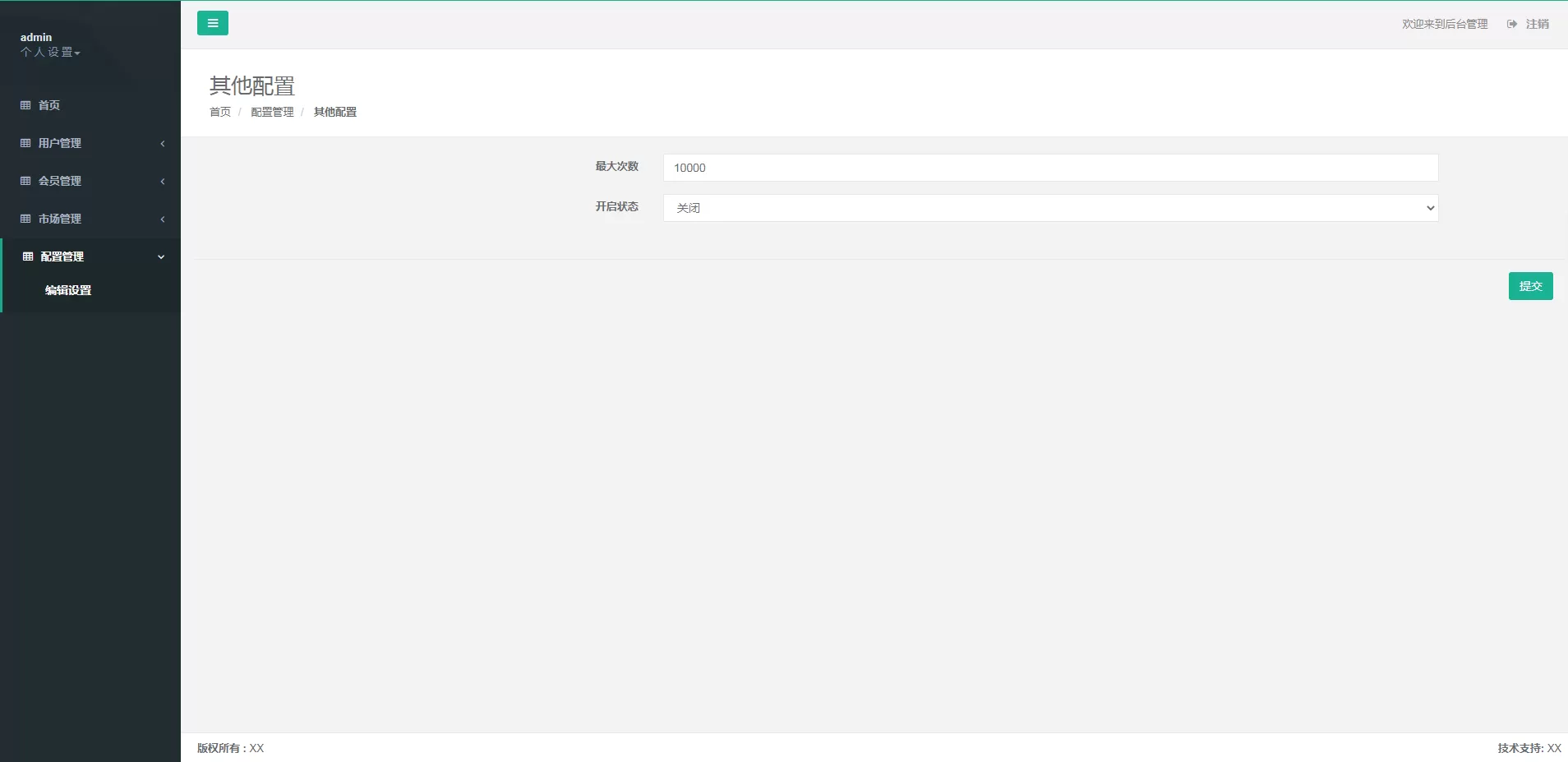Expand the 市场管理 chevron arrow
This screenshot has height=762, width=1568.
[x=163, y=219]
